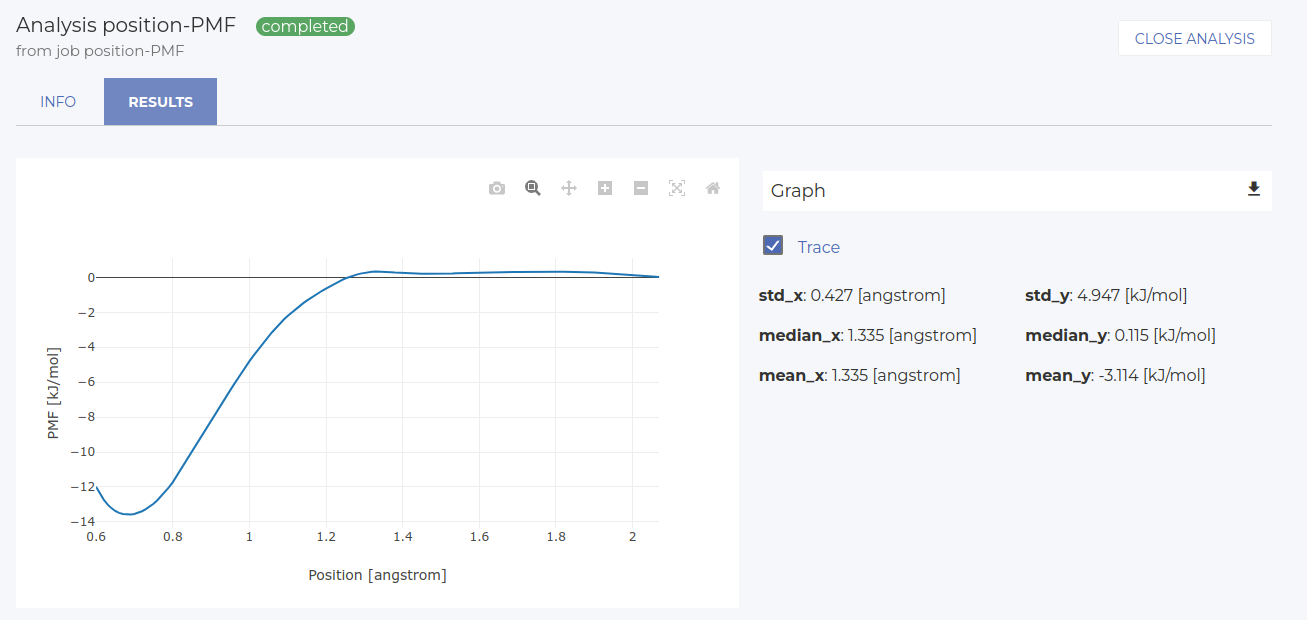
Task: Reset axes with the home icon
Action: [x=713, y=188]
